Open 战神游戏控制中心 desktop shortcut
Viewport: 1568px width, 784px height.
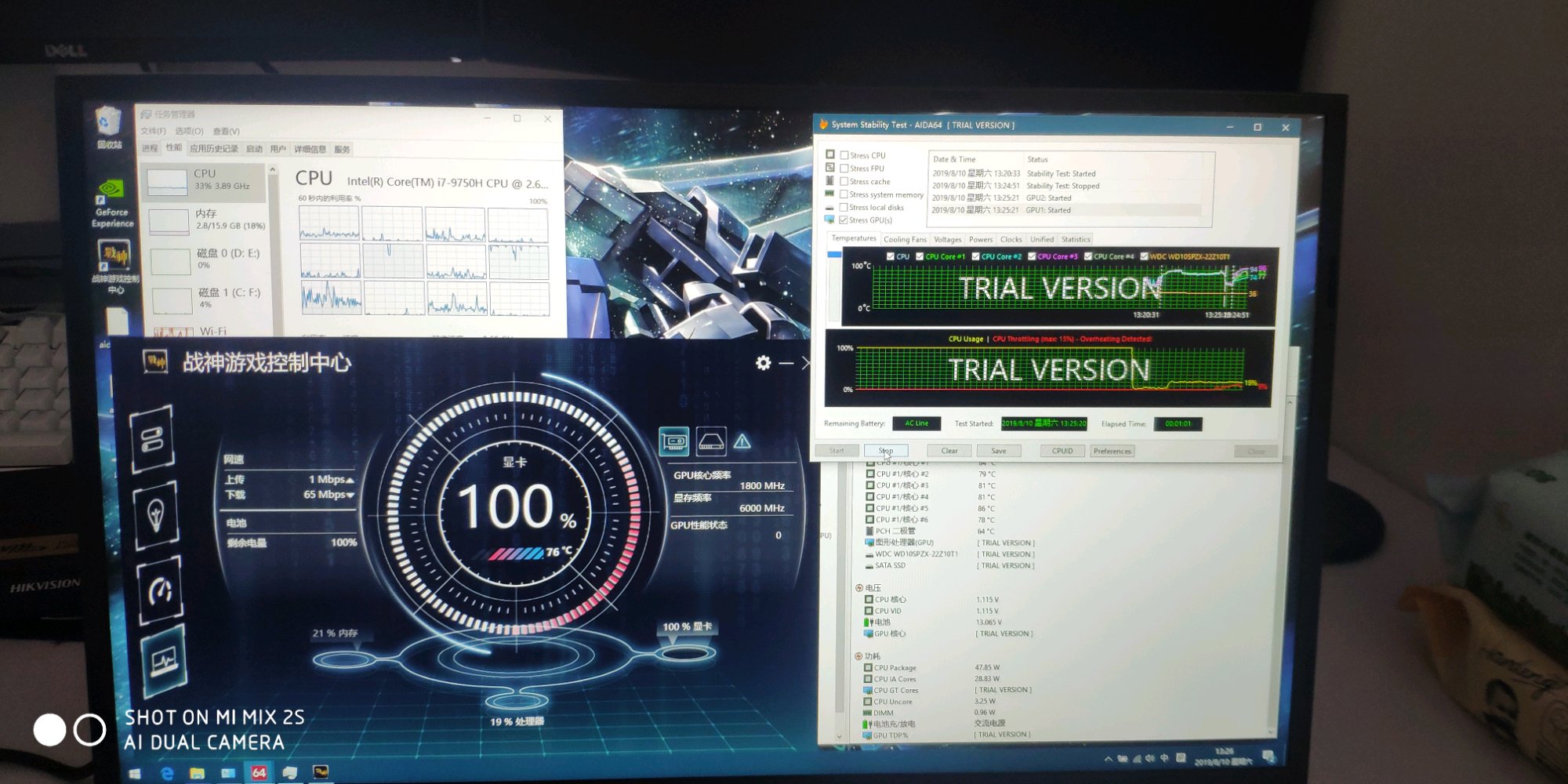(115, 267)
